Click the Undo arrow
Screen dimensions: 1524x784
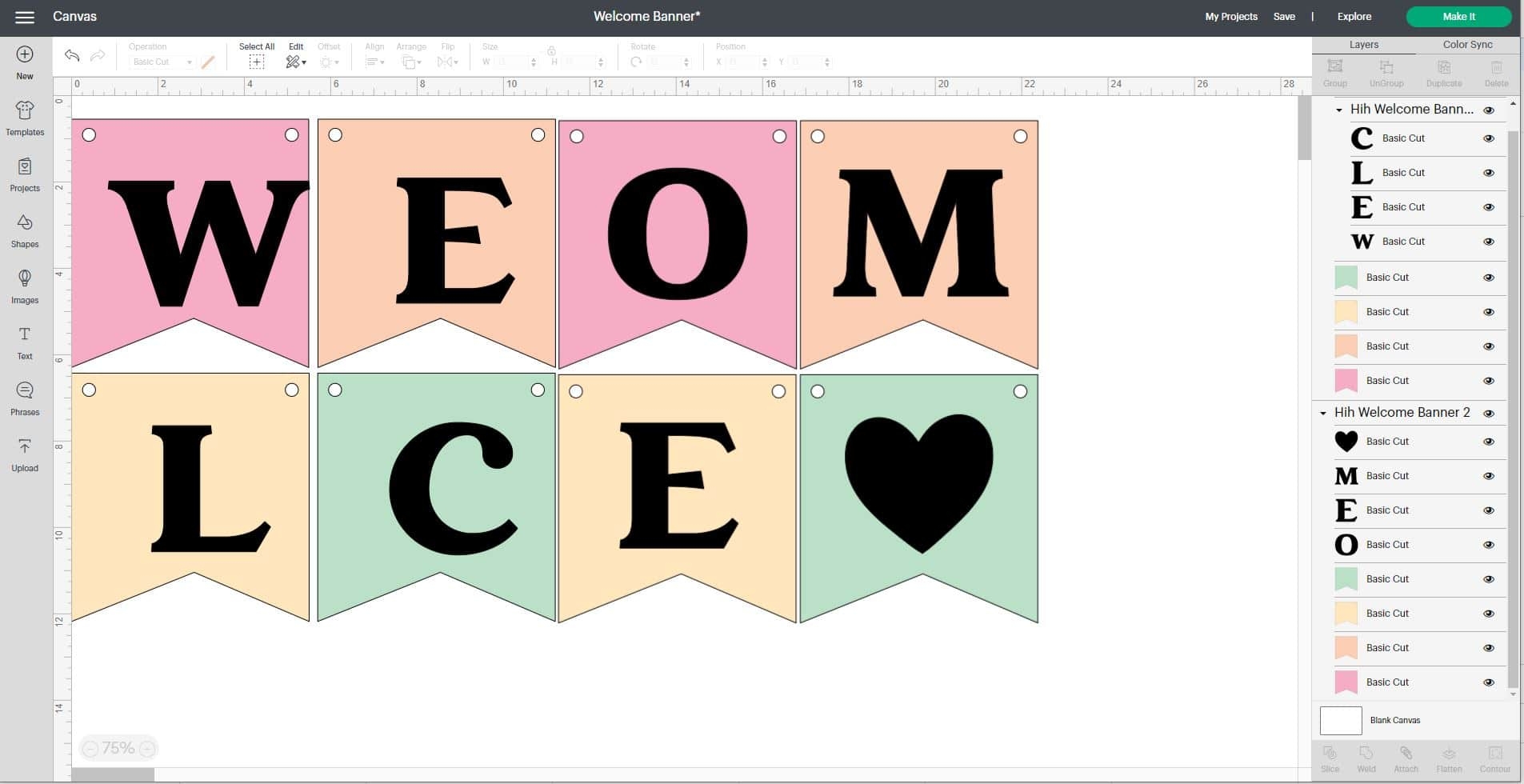[72, 55]
